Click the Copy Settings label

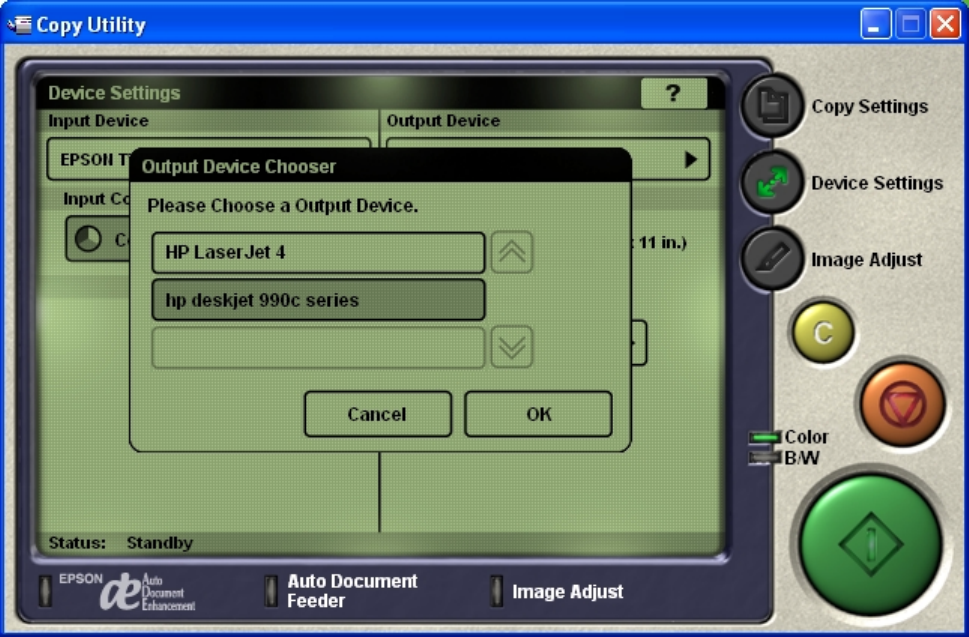click(x=870, y=106)
